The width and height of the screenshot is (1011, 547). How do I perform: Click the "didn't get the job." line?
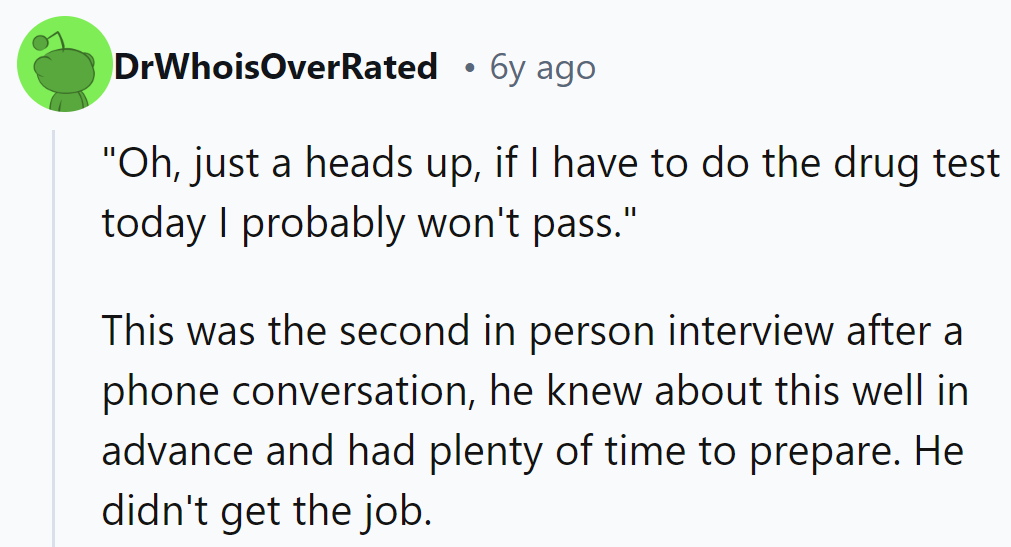click(x=266, y=511)
